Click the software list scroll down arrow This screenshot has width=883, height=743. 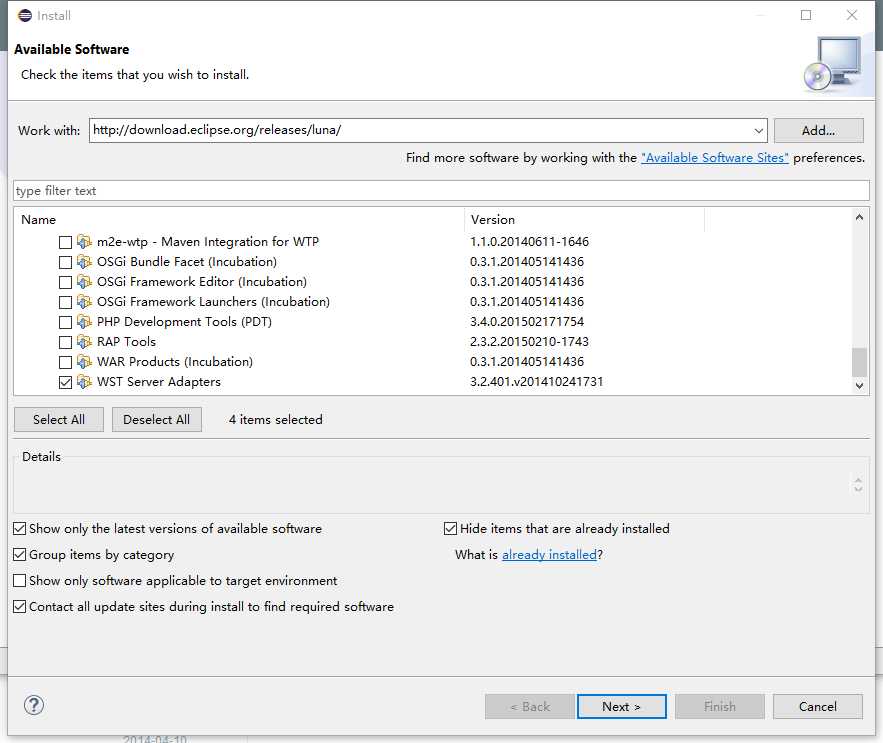(x=859, y=385)
